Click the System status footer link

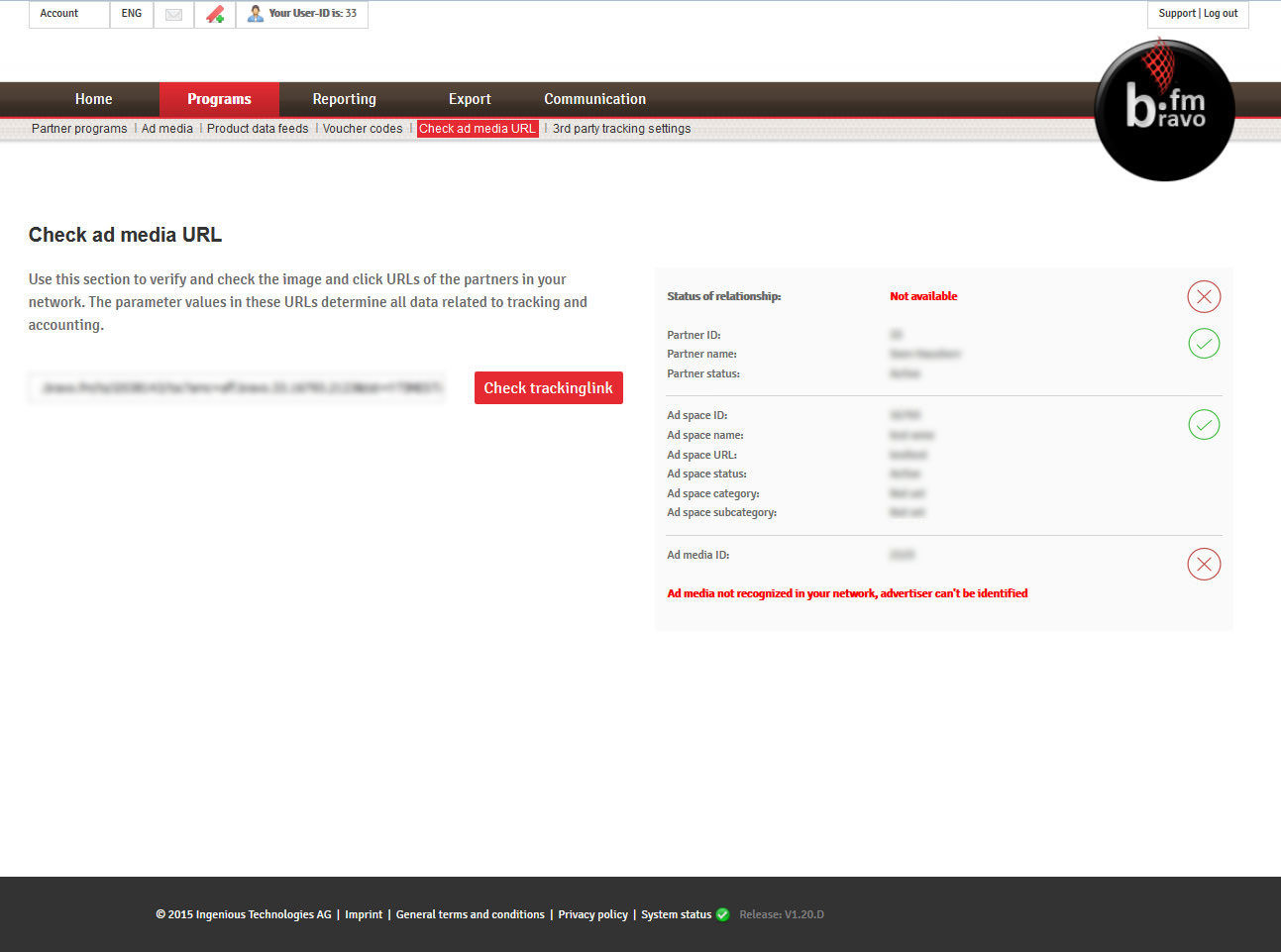(x=677, y=914)
